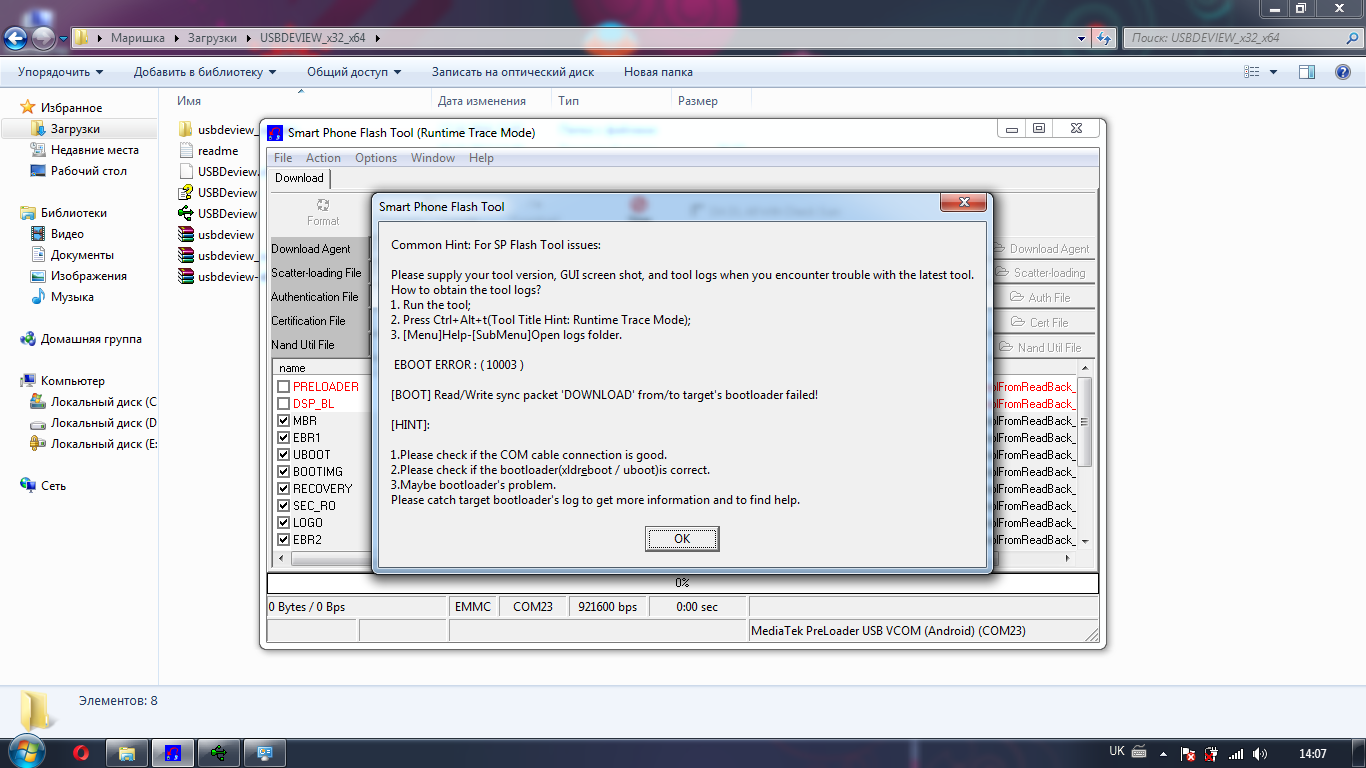Select Избранное in the navigation pane
Image resolution: width=1366 pixels, height=768 pixels.
(71, 107)
